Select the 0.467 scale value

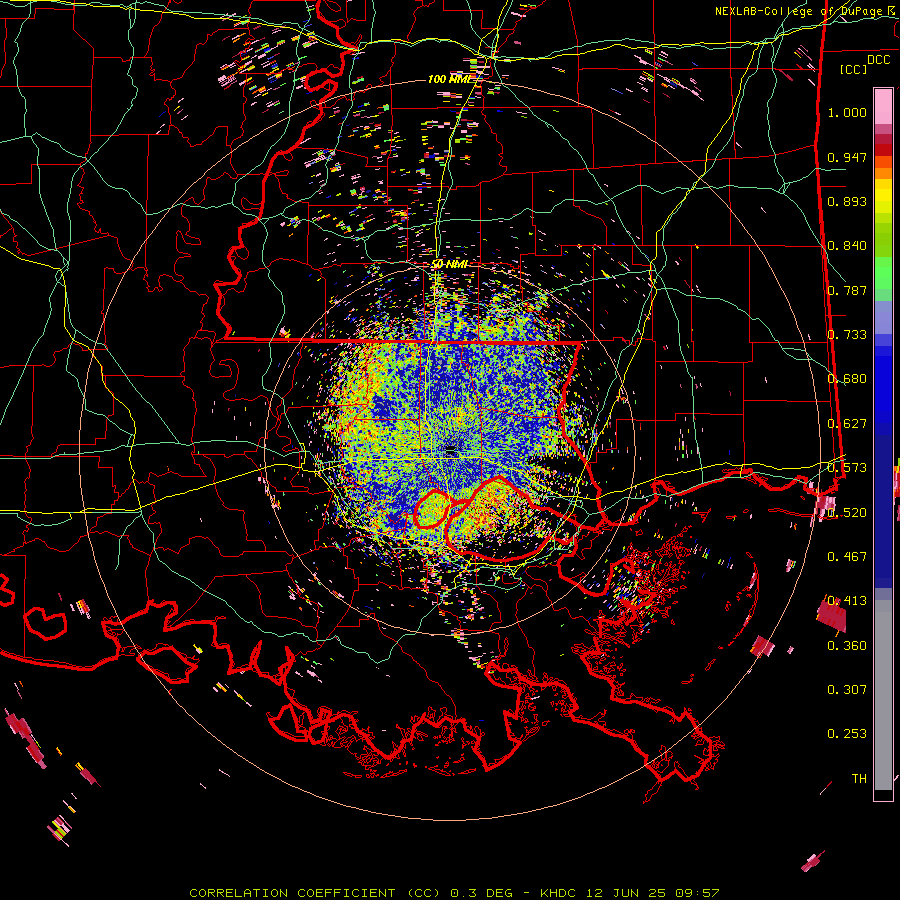click(x=847, y=557)
